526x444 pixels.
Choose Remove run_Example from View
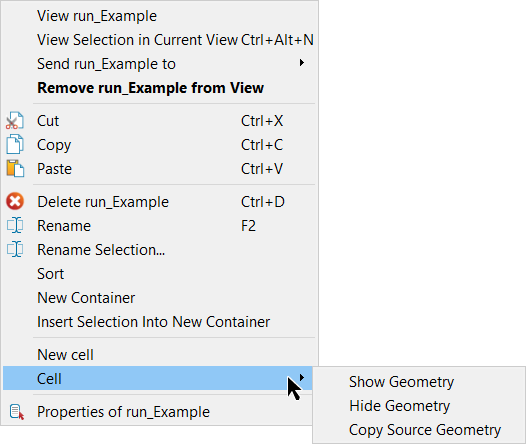[151, 88]
